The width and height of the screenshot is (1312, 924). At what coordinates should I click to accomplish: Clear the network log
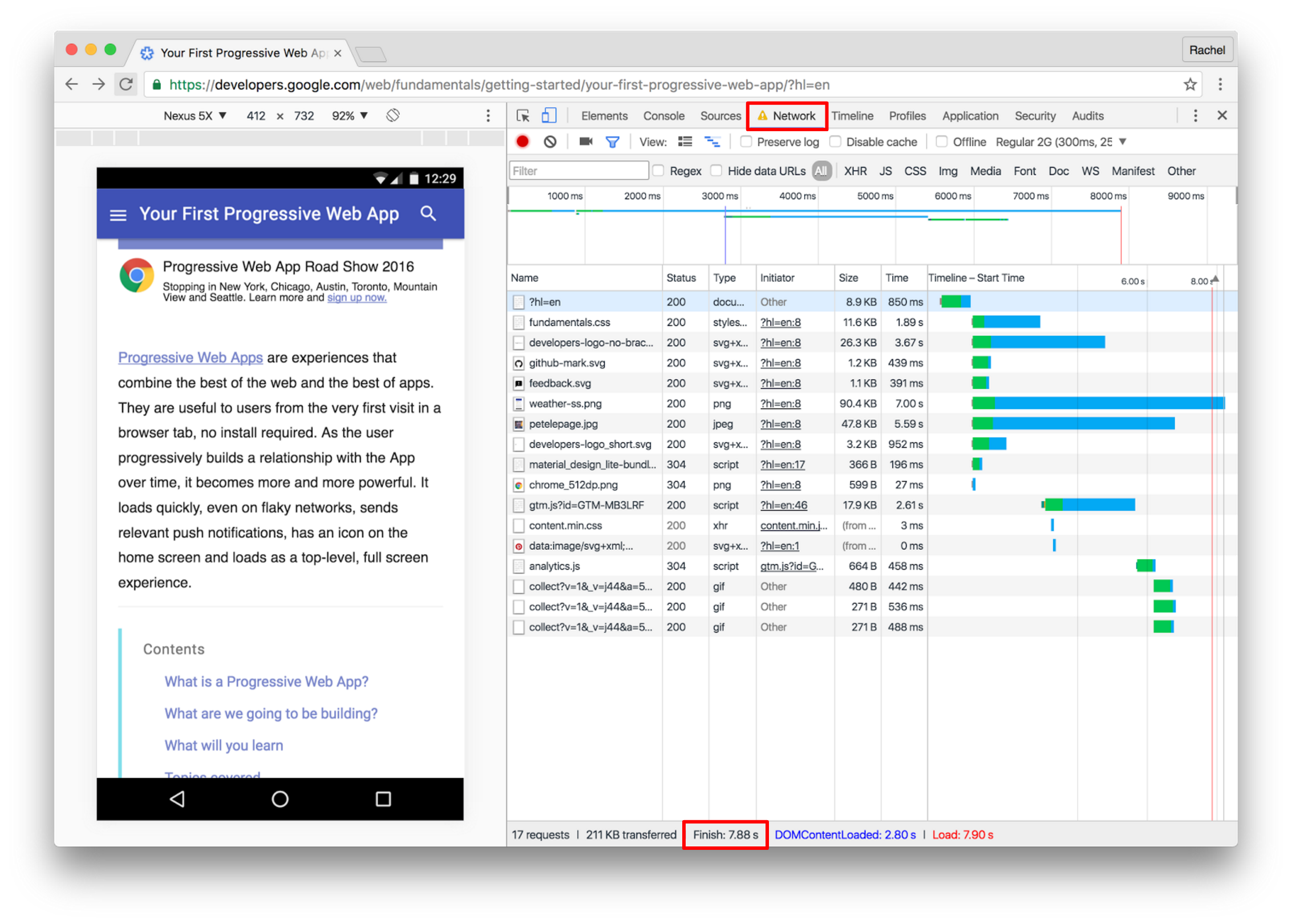550,141
